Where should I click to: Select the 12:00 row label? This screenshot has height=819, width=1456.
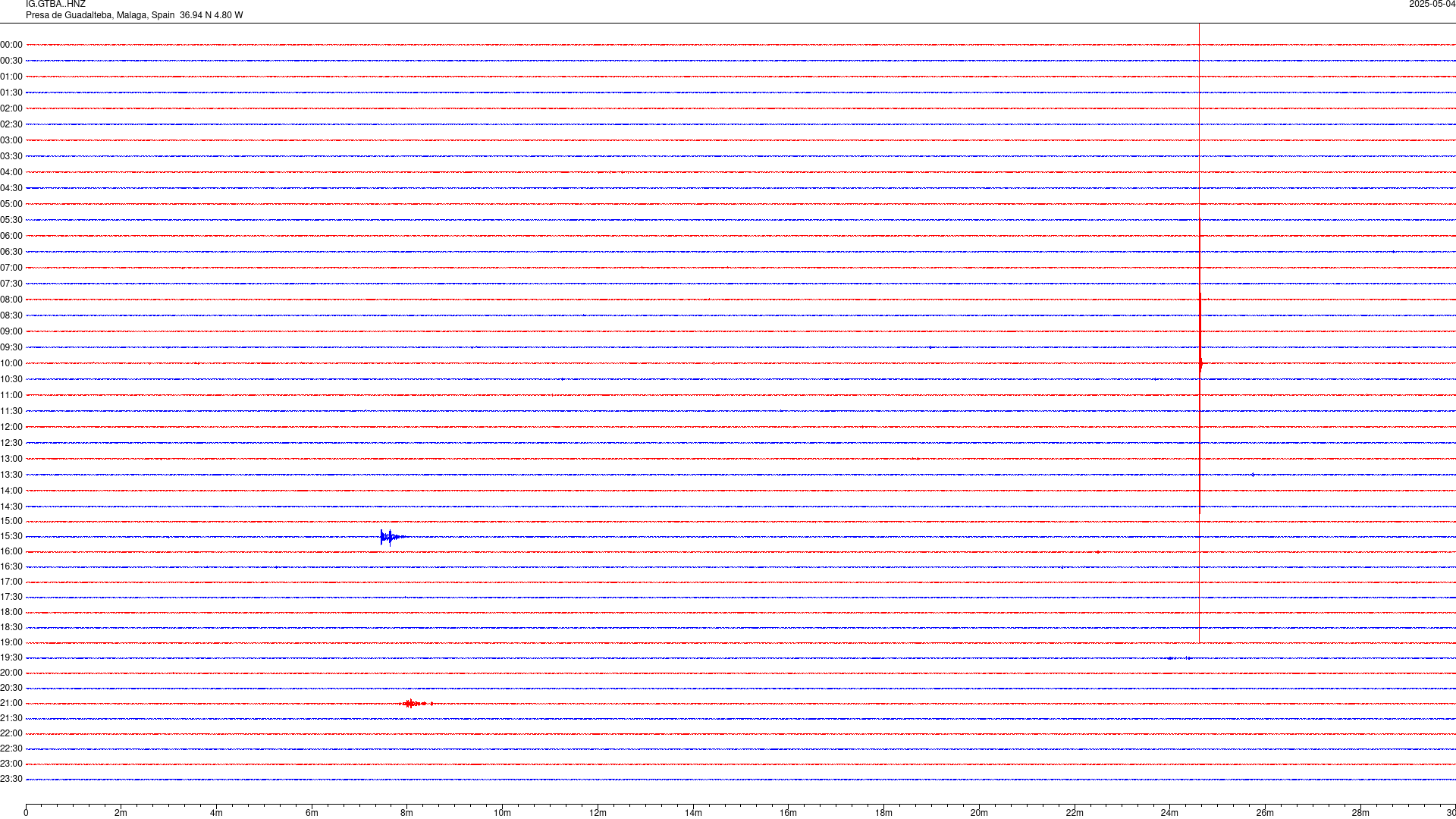[x=11, y=427]
